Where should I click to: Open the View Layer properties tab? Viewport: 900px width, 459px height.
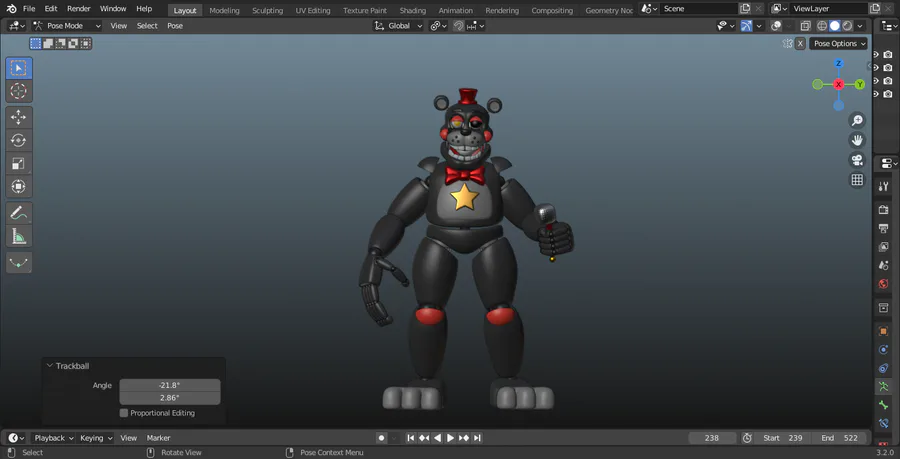[x=883, y=247]
